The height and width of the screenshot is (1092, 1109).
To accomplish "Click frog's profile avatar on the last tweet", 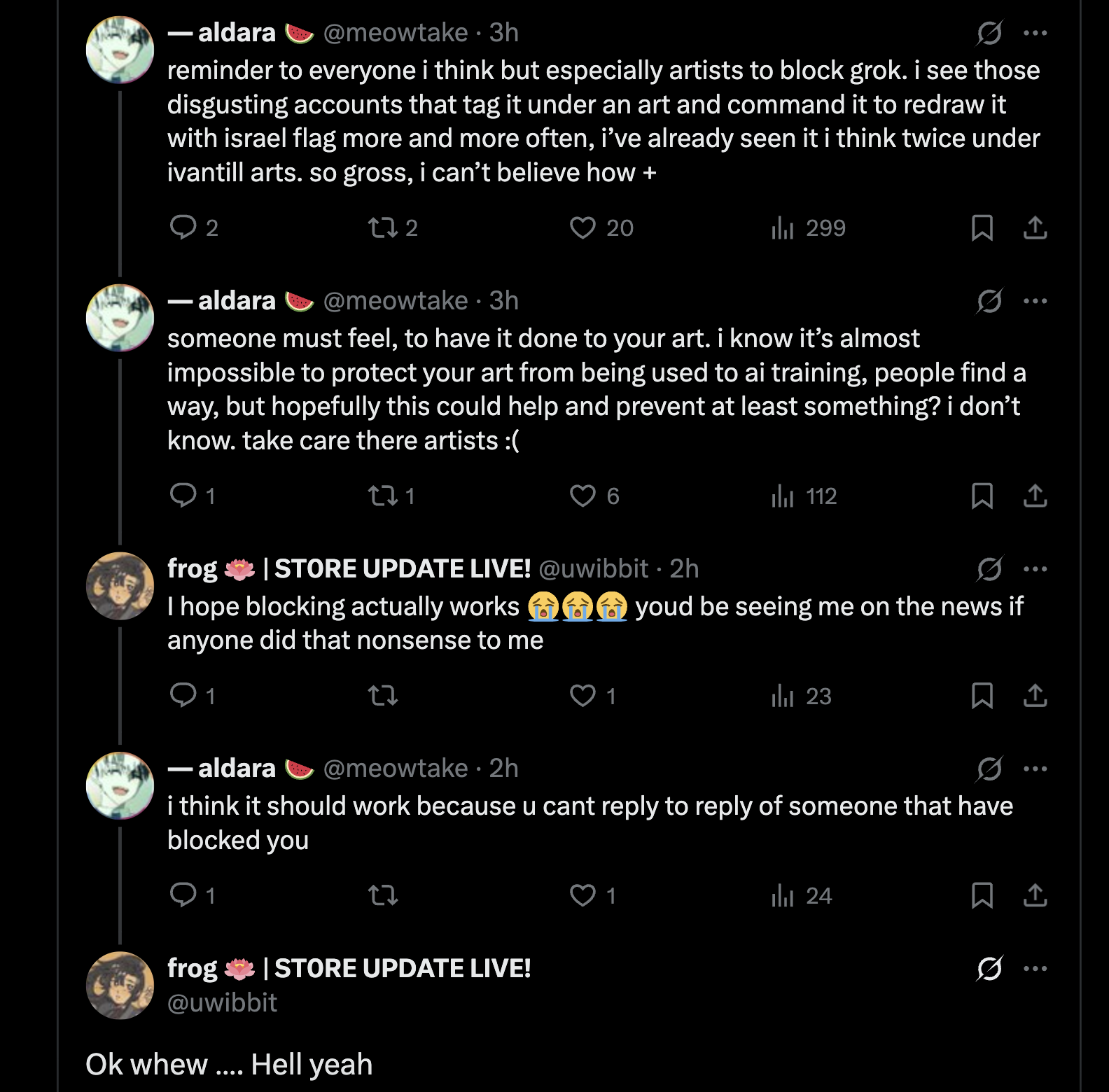I will point(120,986).
